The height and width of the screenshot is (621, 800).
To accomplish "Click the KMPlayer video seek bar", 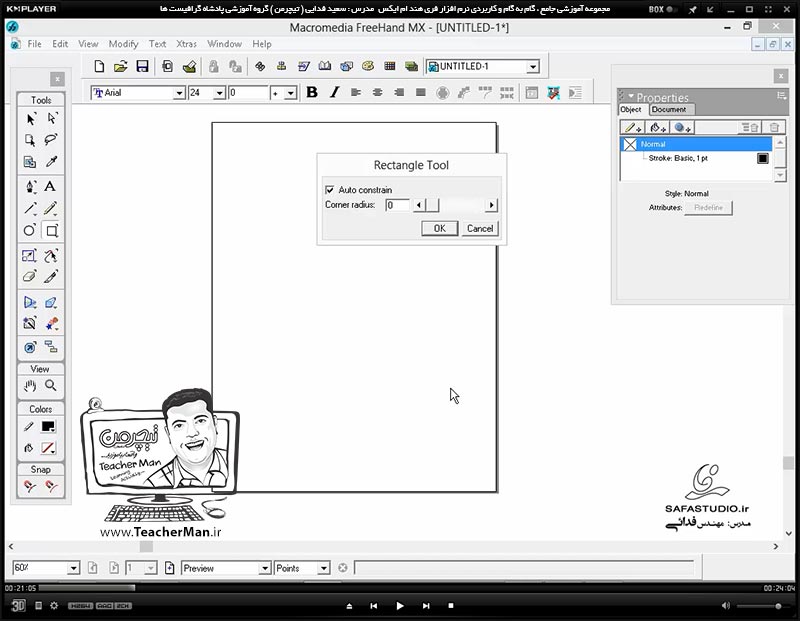I will [x=401, y=588].
